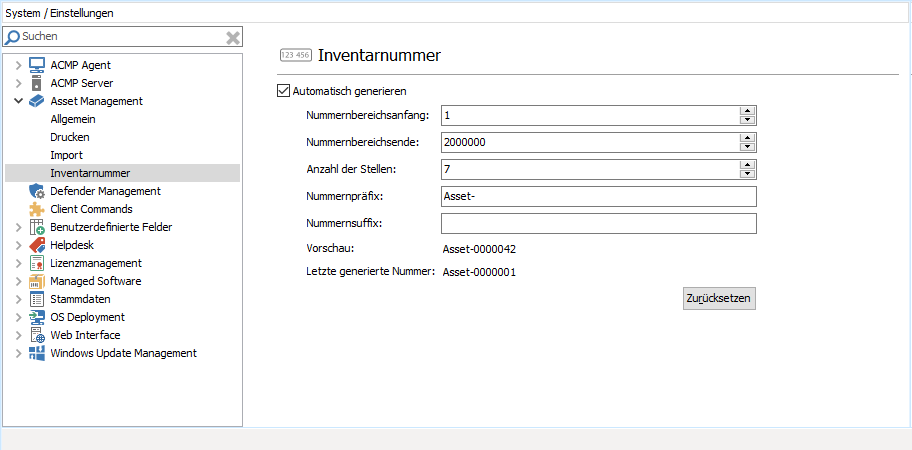This screenshot has width=912, height=450.
Task: Expand the Benutzerdefinierte Felder node
Action: 19,227
